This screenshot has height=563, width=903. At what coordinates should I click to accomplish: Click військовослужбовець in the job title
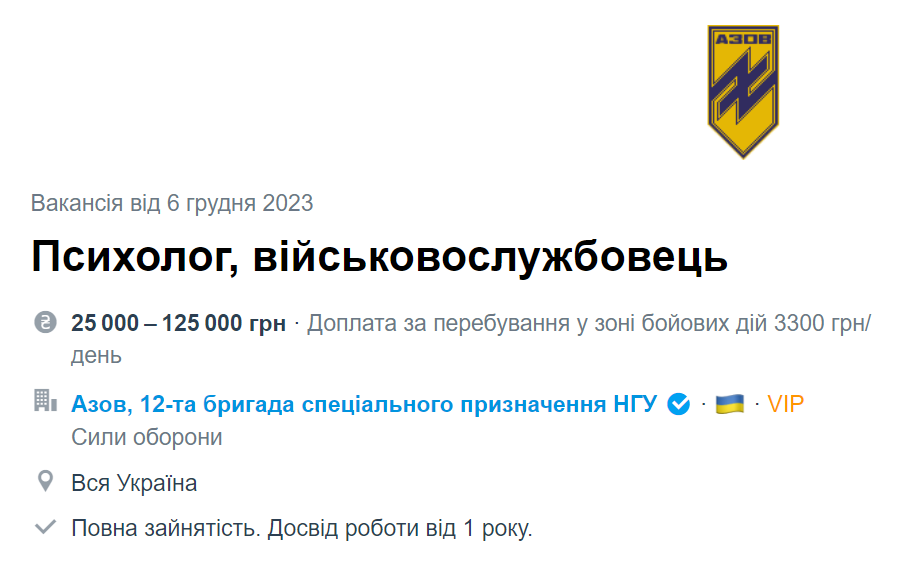tap(491, 258)
